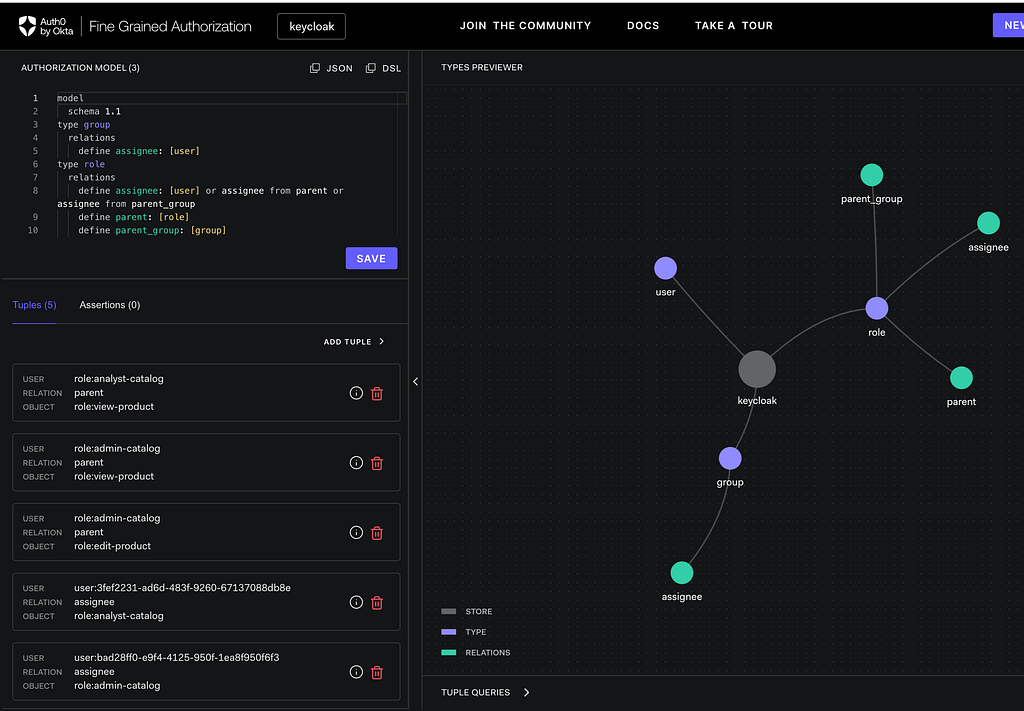
Task: Select the role type node
Action: tap(876, 308)
